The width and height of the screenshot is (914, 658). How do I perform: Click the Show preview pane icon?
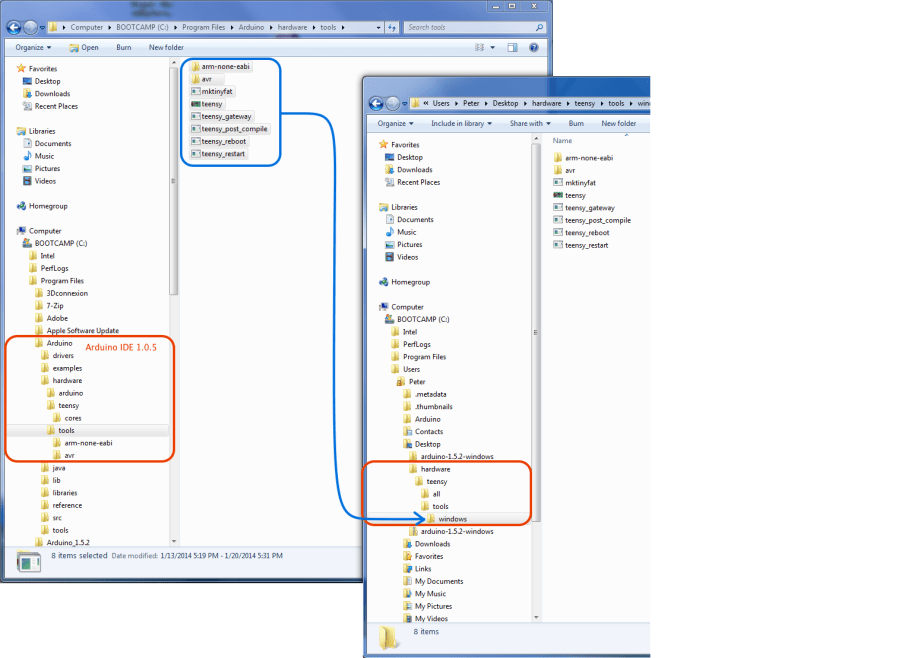[x=511, y=47]
